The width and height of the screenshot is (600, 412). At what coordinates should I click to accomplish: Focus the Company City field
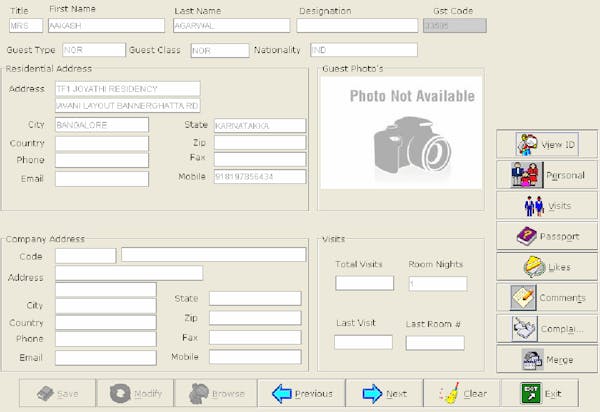(x=106, y=306)
